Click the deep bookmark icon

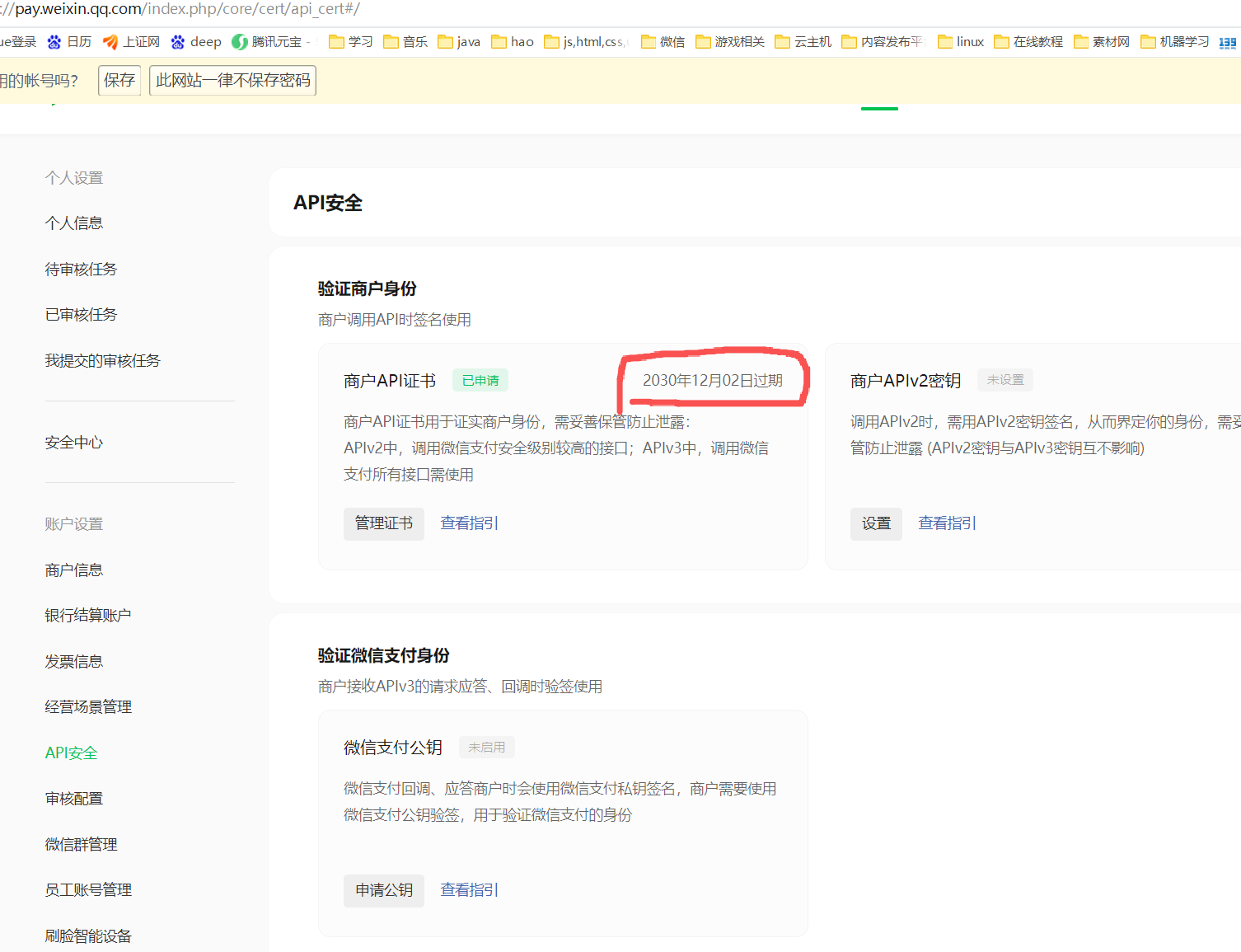point(178,42)
